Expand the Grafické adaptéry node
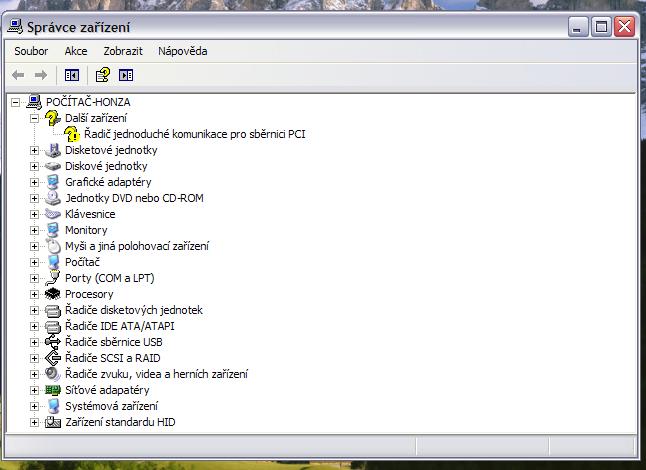Image resolution: width=646 pixels, height=470 pixels. 34,182
